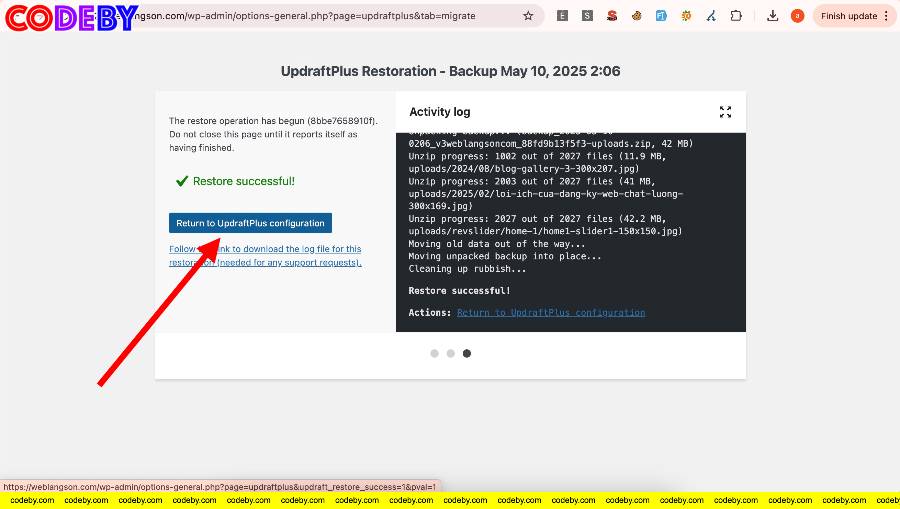
Task: Open the browser three-dot menu
Action: click(x=886, y=16)
